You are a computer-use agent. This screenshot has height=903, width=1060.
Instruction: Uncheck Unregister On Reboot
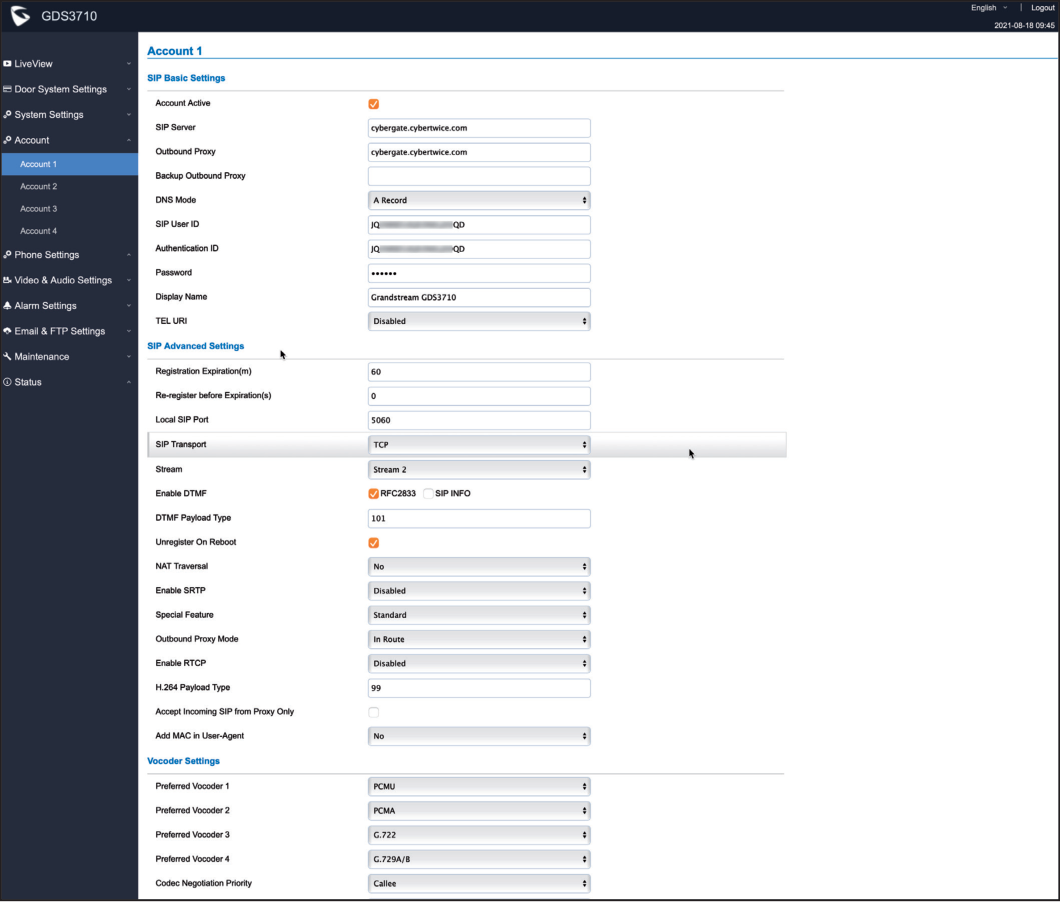pyautogui.click(x=374, y=542)
